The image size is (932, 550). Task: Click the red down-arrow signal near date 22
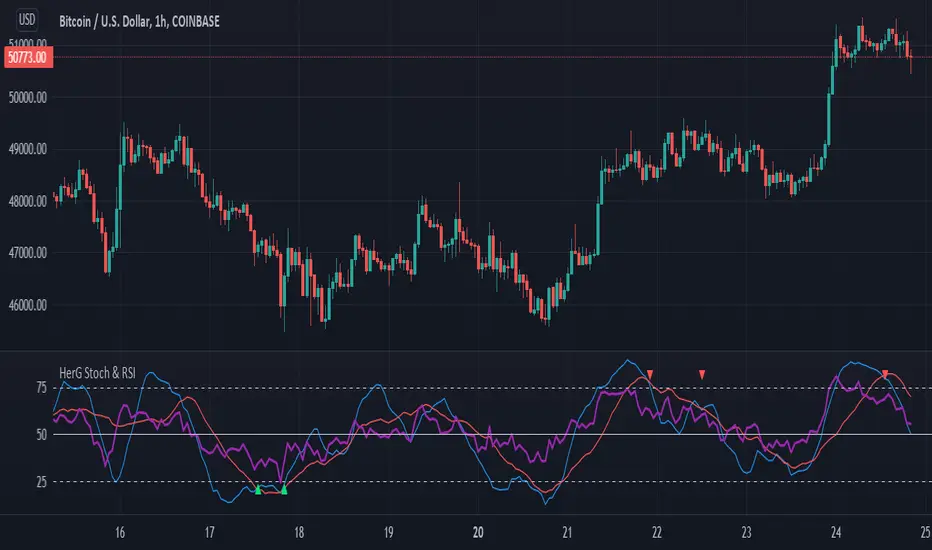pyautogui.click(x=650, y=375)
